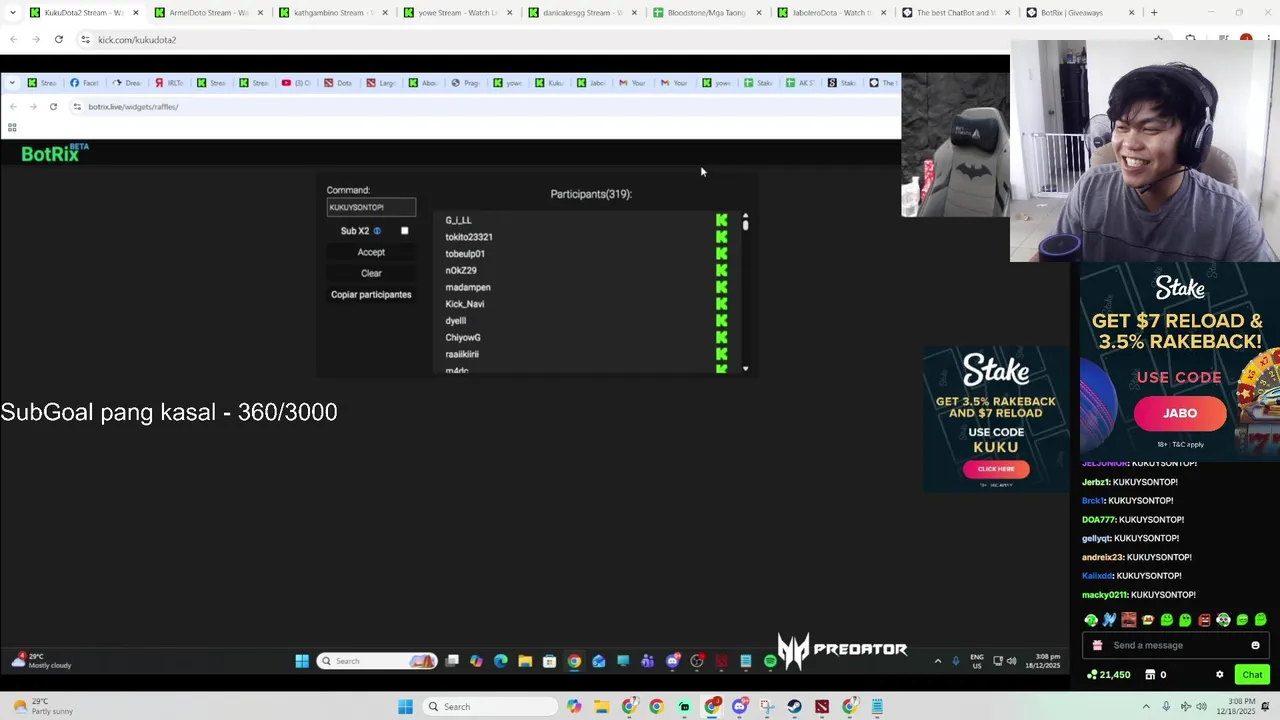Select the red angry block emote
Viewport: 1280px width, 720px height.
(x=1204, y=620)
